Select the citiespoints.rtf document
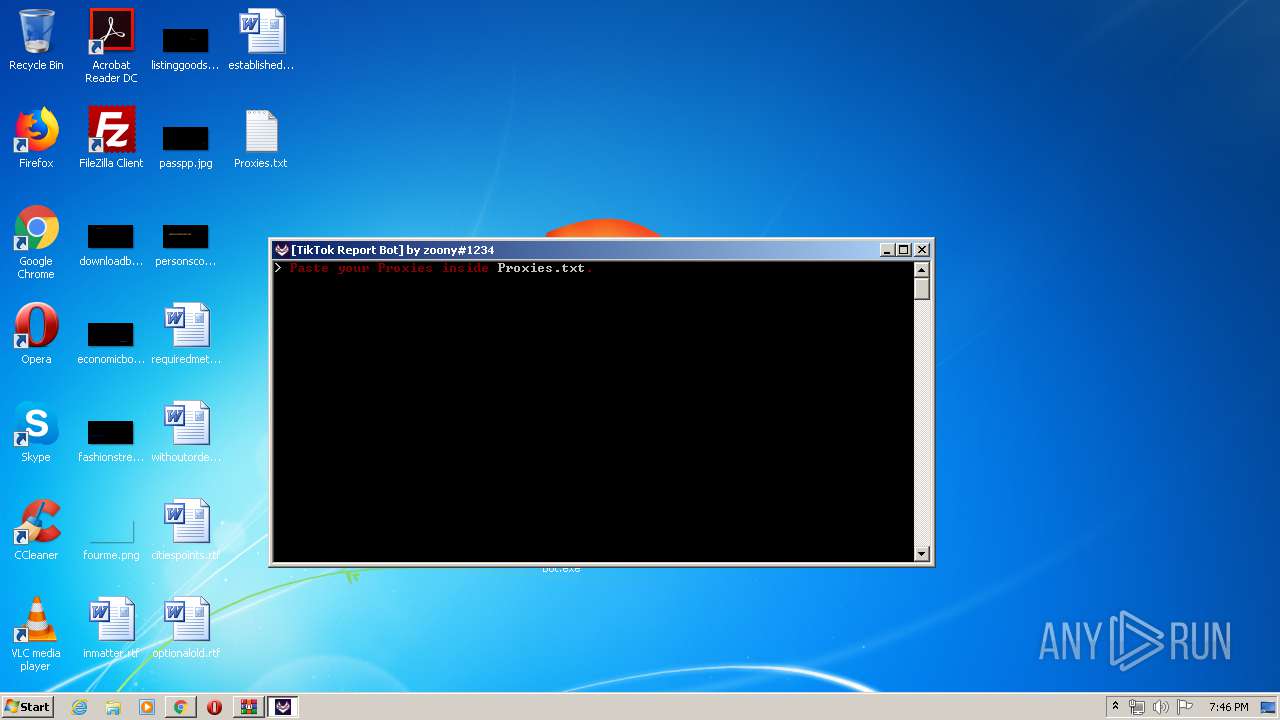Screen dimensions: 1280x720 click(x=186, y=530)
